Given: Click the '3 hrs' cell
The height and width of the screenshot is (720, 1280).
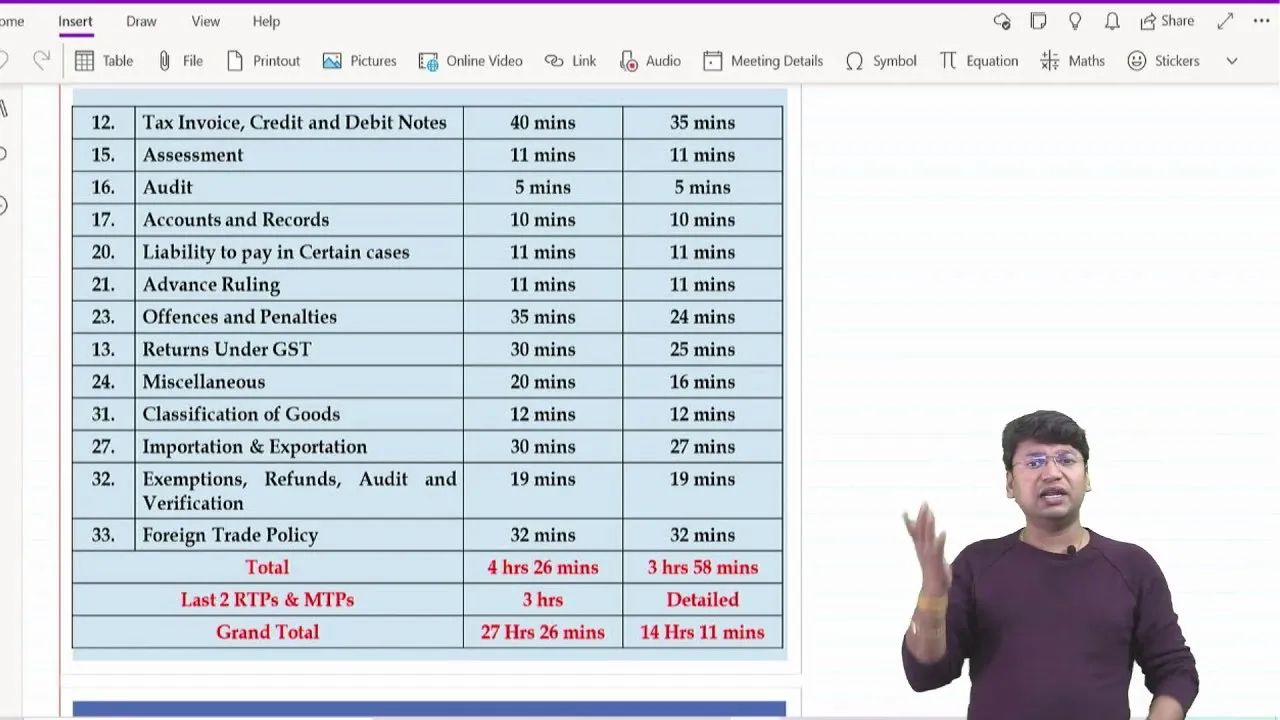Looking at the screenshot, I should click(x=542, y=600).
